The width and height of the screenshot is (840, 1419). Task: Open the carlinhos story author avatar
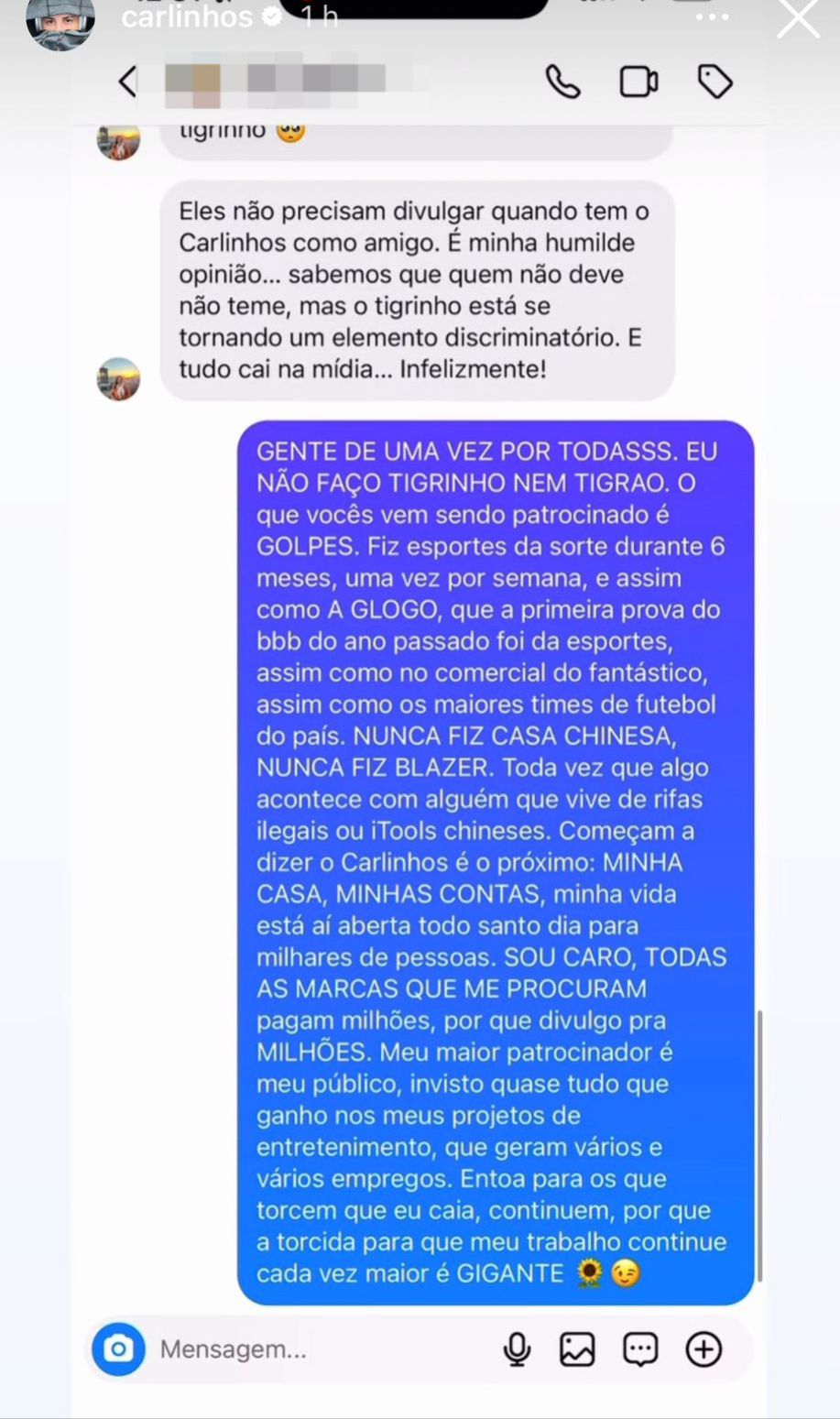(x=60, y=20)
